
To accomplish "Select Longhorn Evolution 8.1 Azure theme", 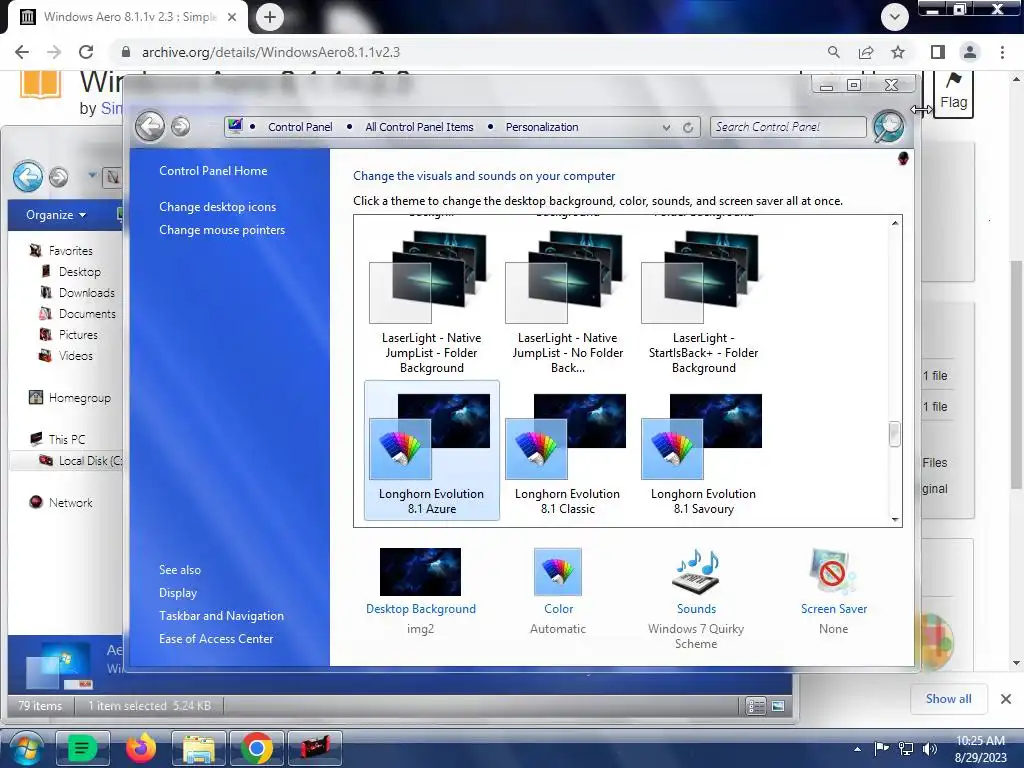I will click(x=432, y=451).
